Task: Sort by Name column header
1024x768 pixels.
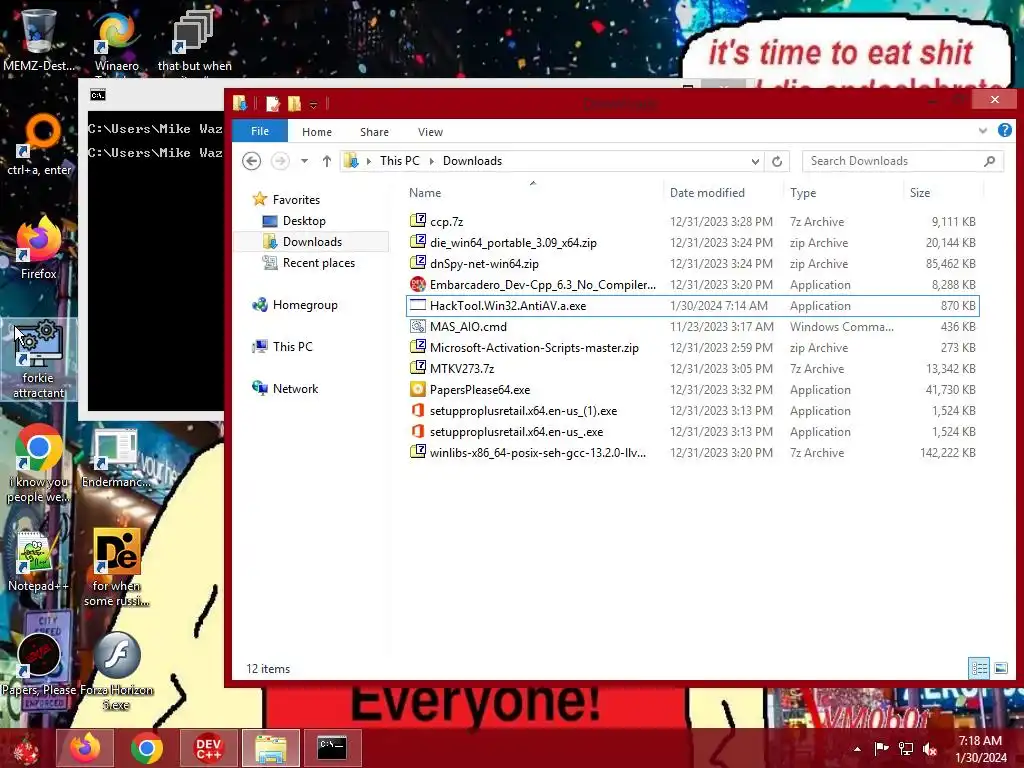Action: 534,193
